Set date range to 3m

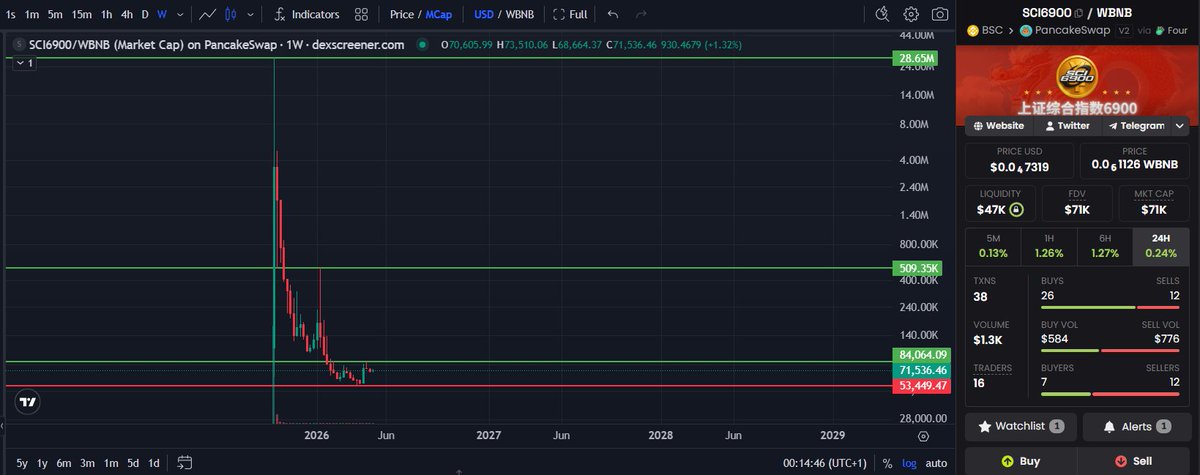click(88, 463)
